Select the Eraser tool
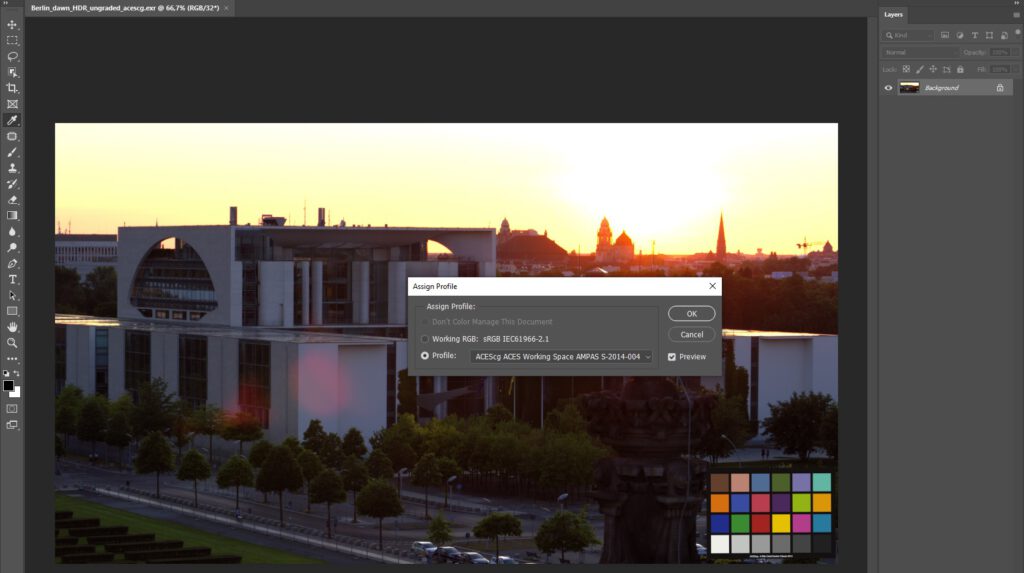1024x573 pixels. click(12, 200)
